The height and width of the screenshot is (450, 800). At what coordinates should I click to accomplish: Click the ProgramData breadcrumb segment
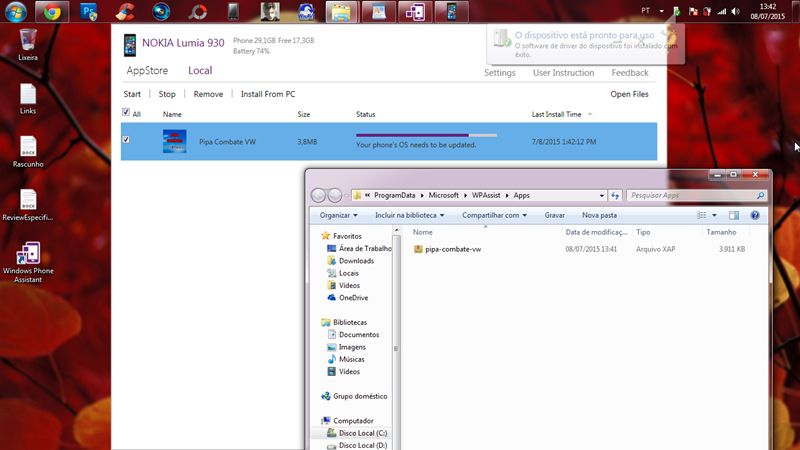[394, 195]
